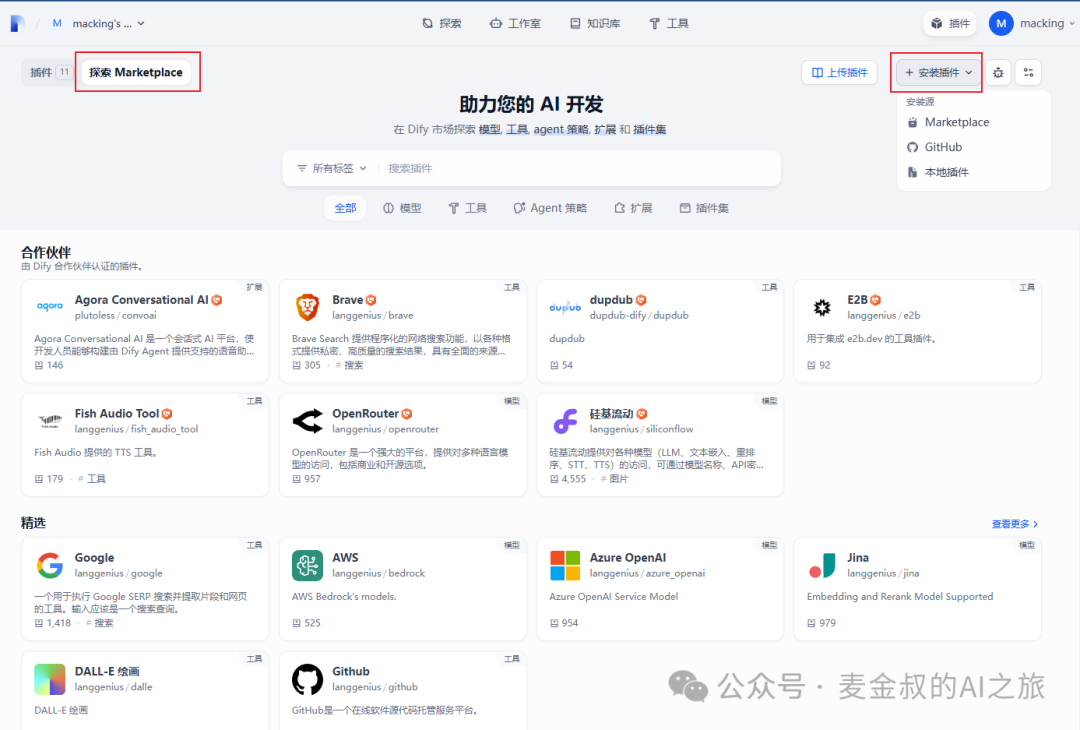
Task: Click the agent 策略 link in subtitle
Action: point(561,129)
